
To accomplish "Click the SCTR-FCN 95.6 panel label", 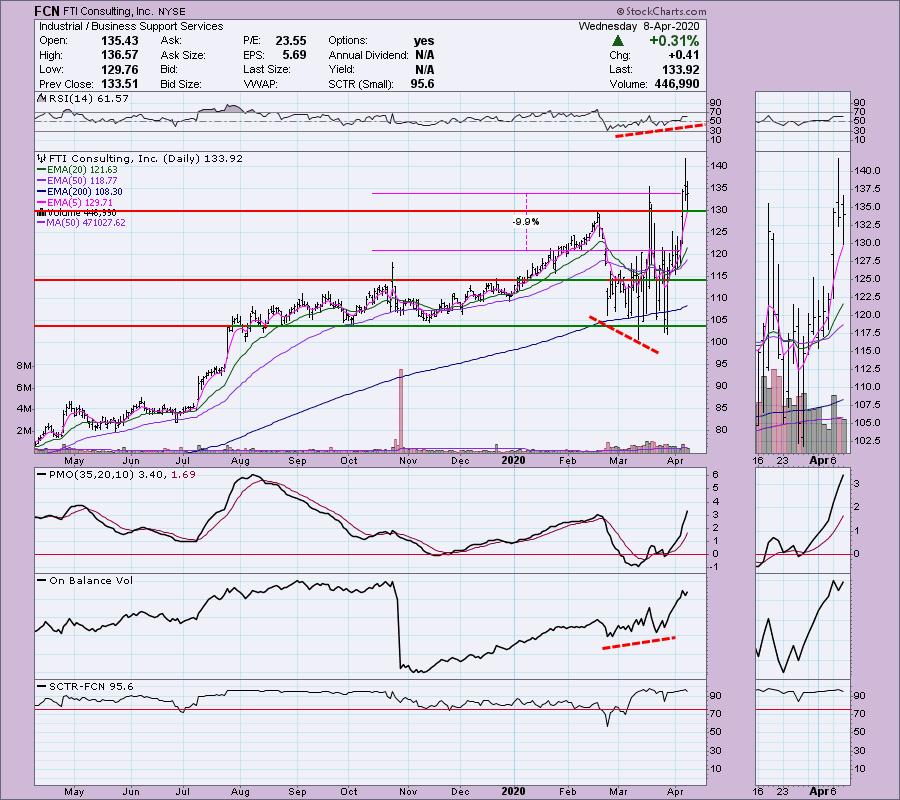I will (91, 687).
